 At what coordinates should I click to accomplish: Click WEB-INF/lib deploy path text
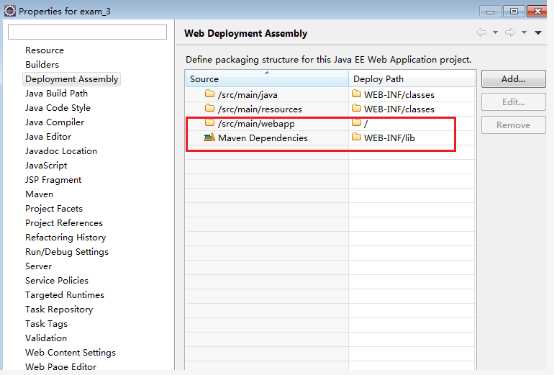(389, 138)
